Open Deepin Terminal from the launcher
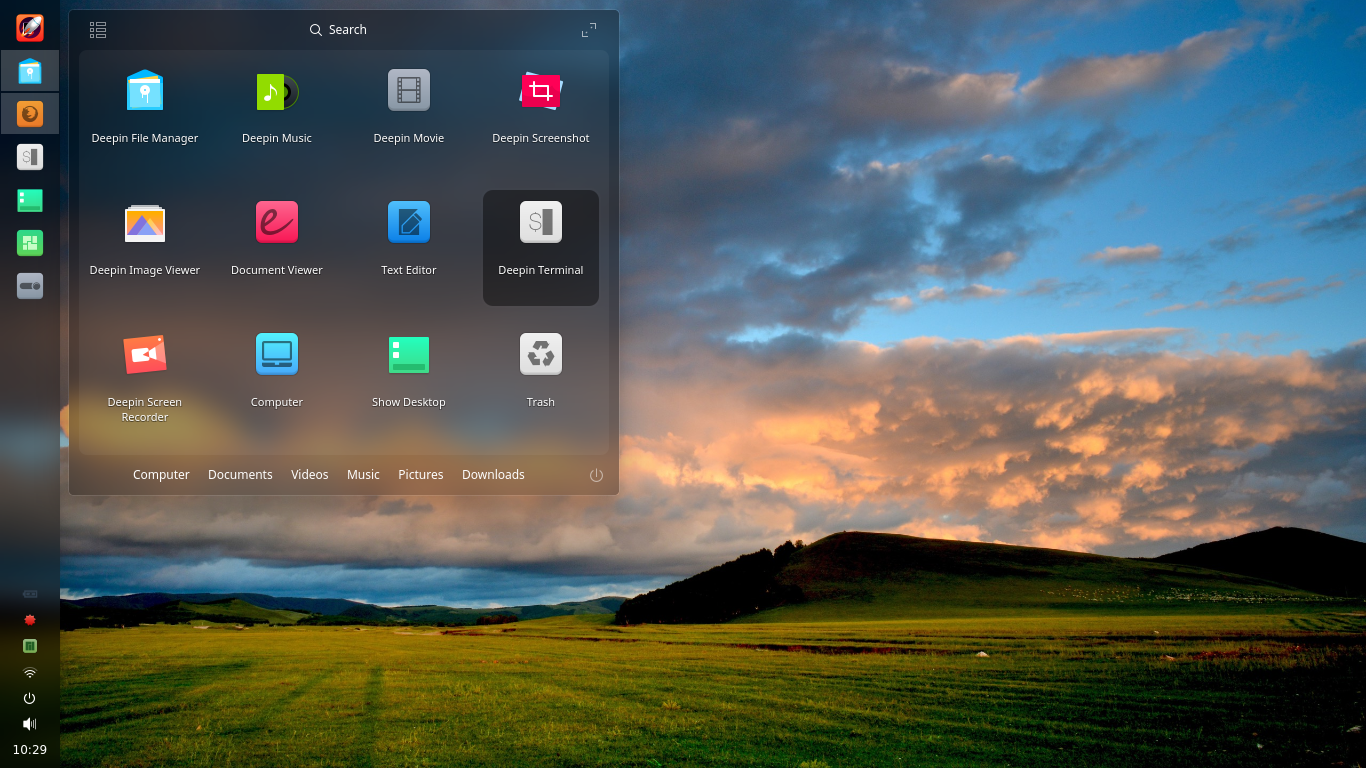The height and width of the screenshot is (768, 1366). 540,222
